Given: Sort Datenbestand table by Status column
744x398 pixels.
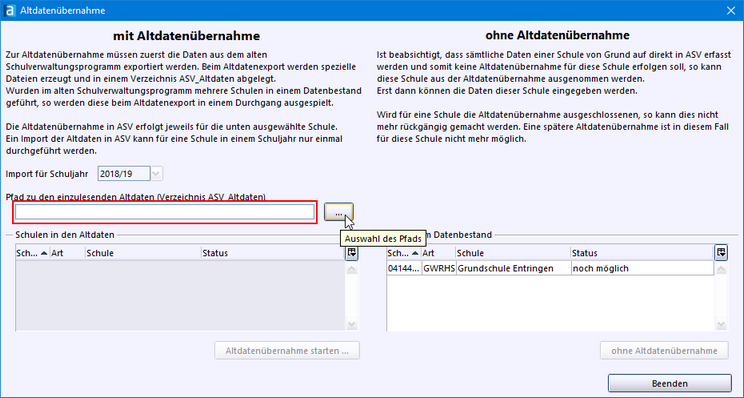Looking at the screenshot, I should coord(642,253).
